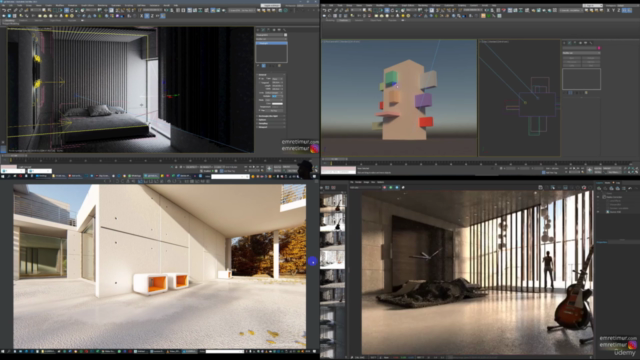The image size is (640, 360).
Task: Toggle X axis constraint in top-left 3ds Max
Action: point(141,16)
